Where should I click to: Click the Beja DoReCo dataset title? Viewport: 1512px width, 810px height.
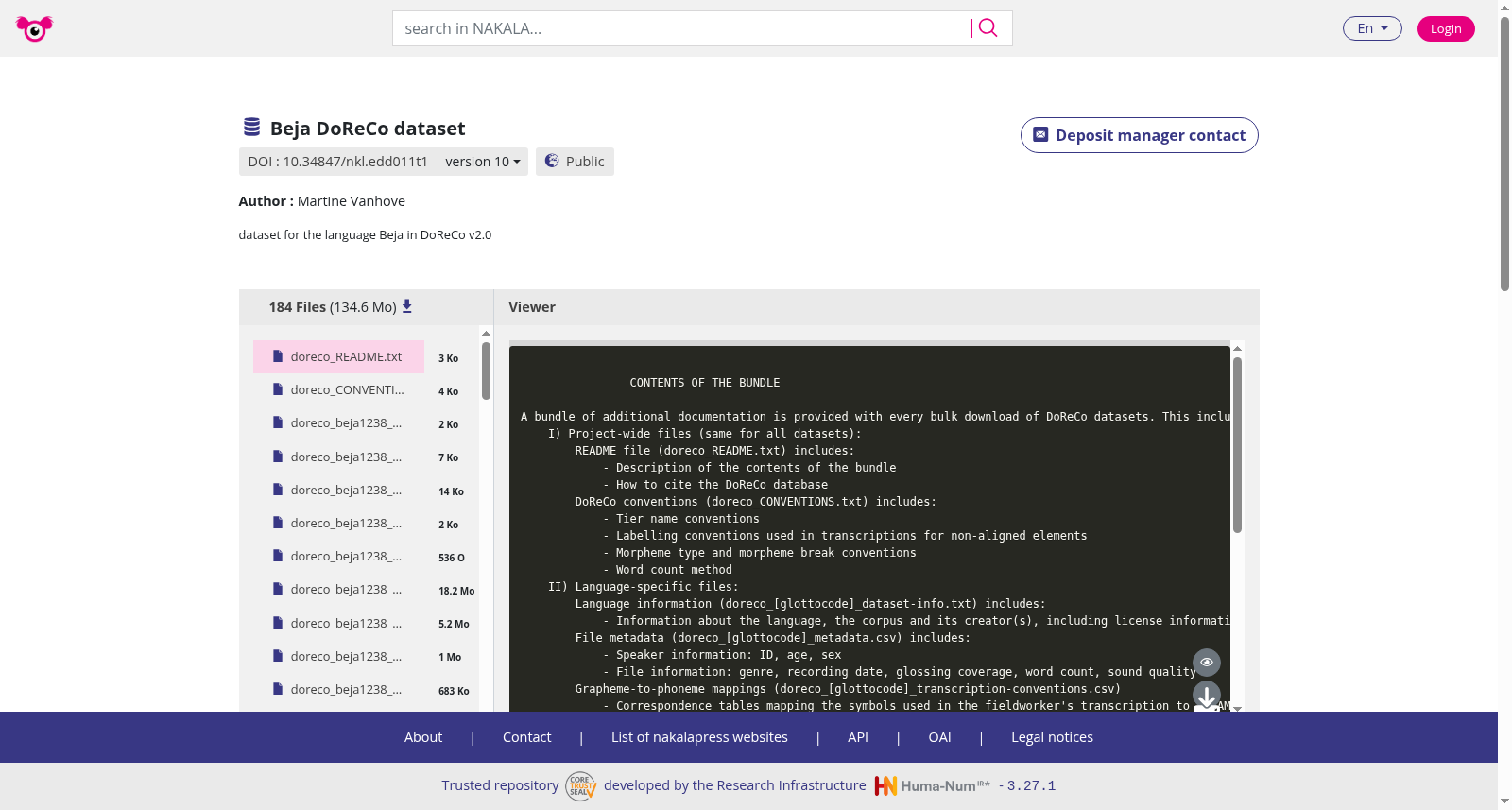[x=368, y=129]
